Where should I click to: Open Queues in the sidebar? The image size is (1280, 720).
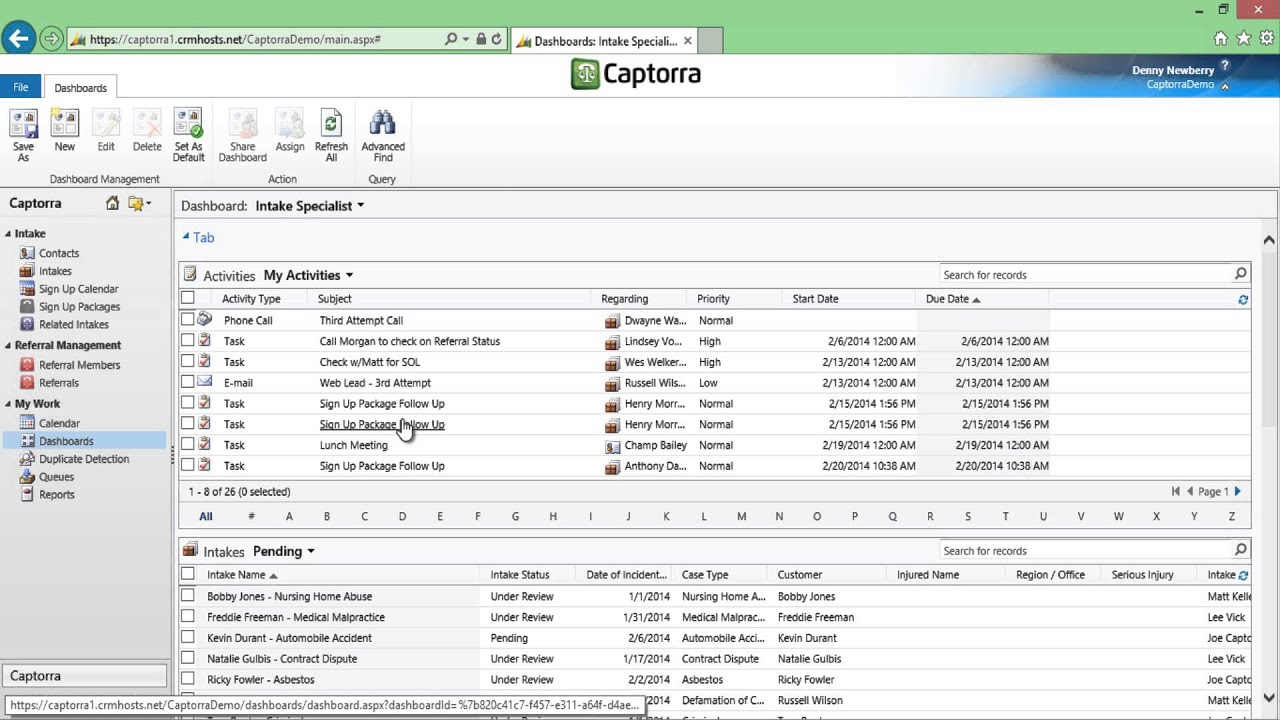(56, 477)
